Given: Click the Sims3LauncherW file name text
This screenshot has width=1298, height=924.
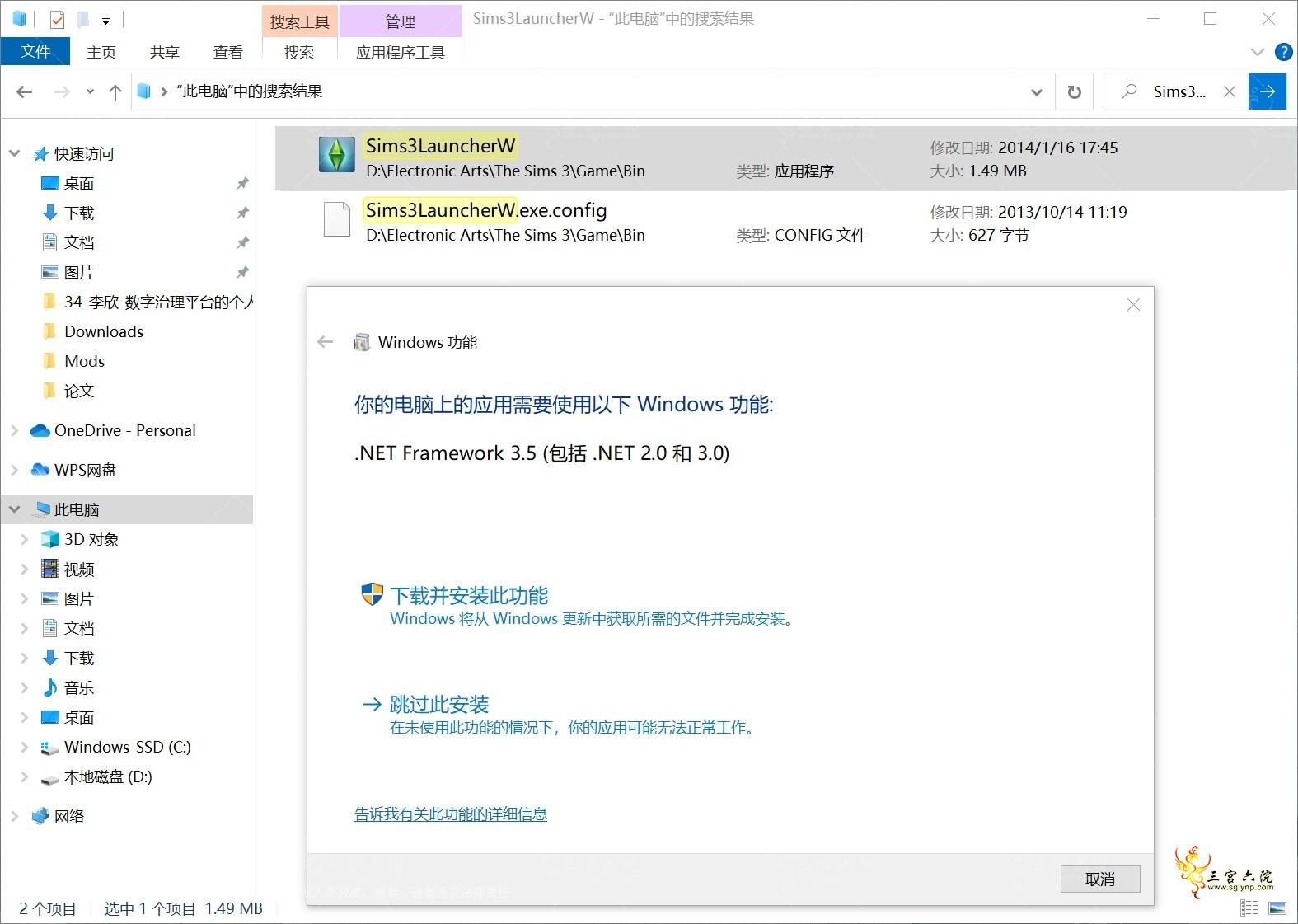Looking at the screenshot, I should point(440,146).
